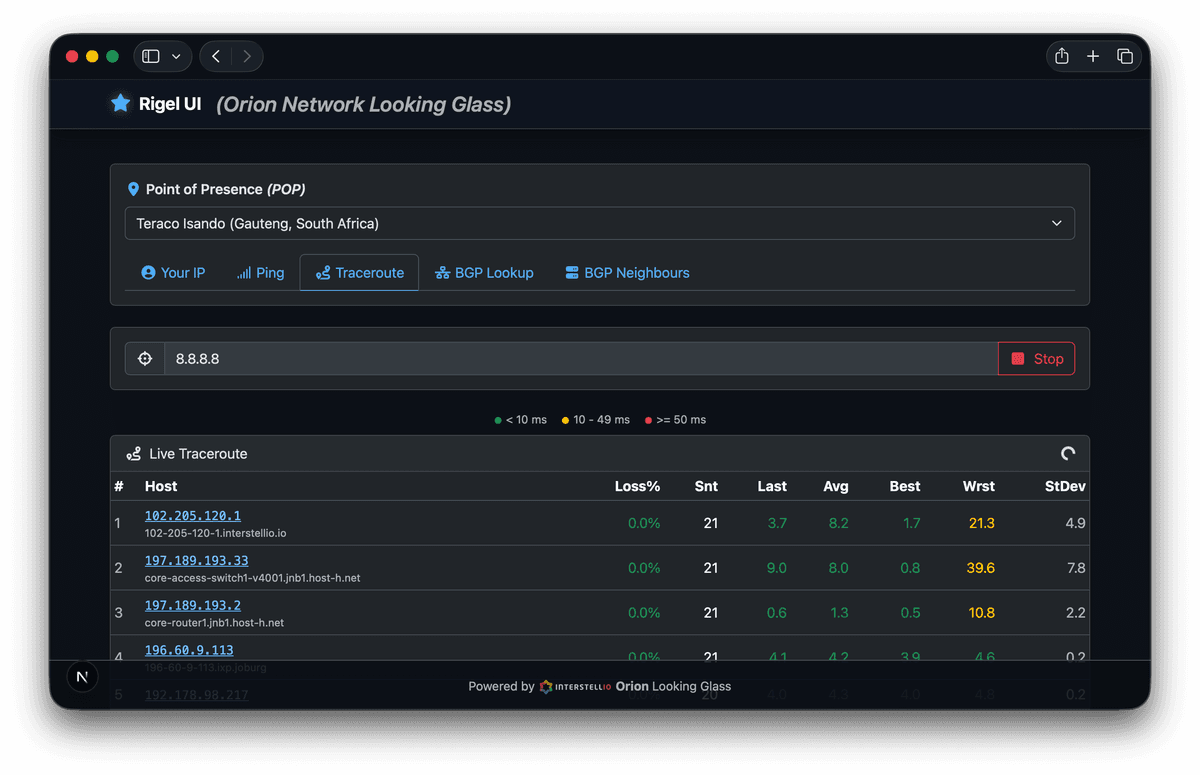Open a new browser tab with the plus button
1200x775 pixels.
(1092, 56)
